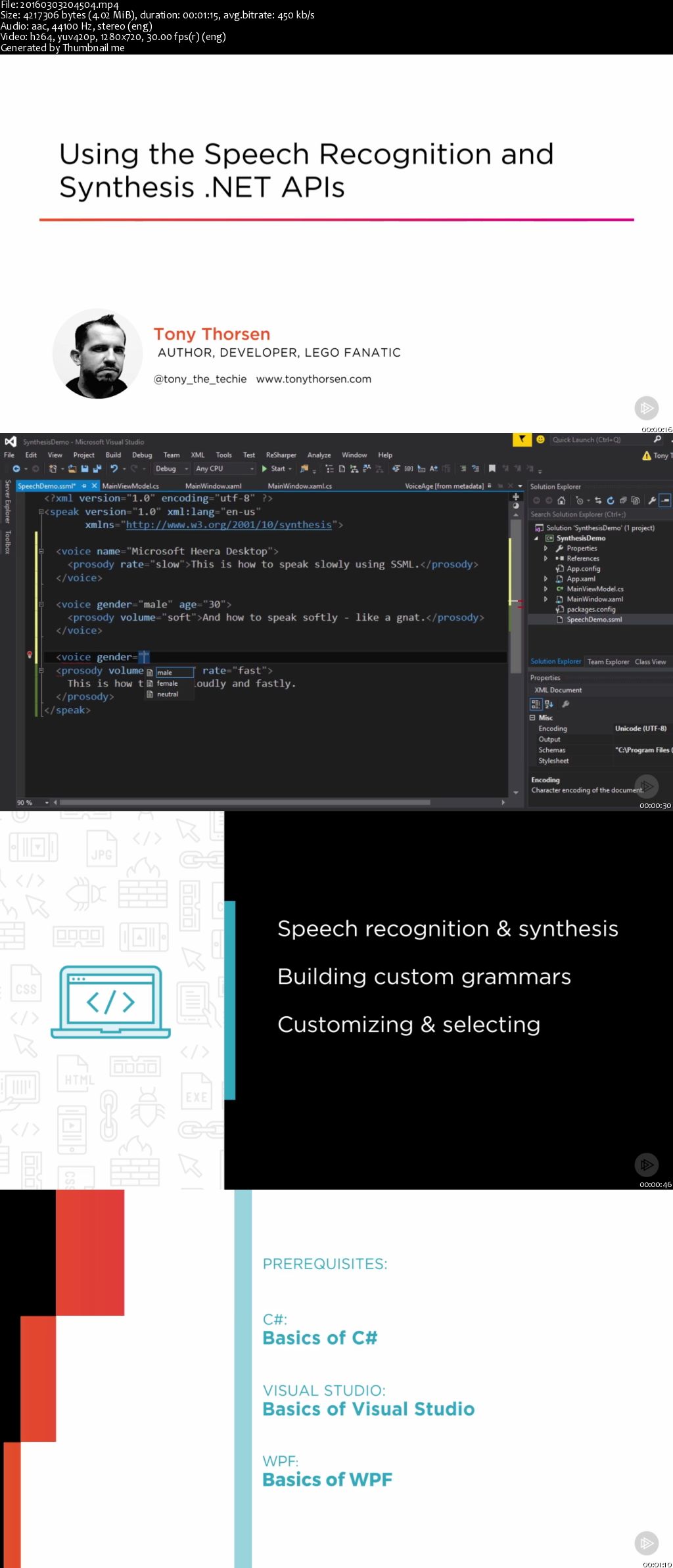This screenshot has height=1568, width=673.
Task: Click the w3.org synthesis namespace link in code
Action: (229, 524)
